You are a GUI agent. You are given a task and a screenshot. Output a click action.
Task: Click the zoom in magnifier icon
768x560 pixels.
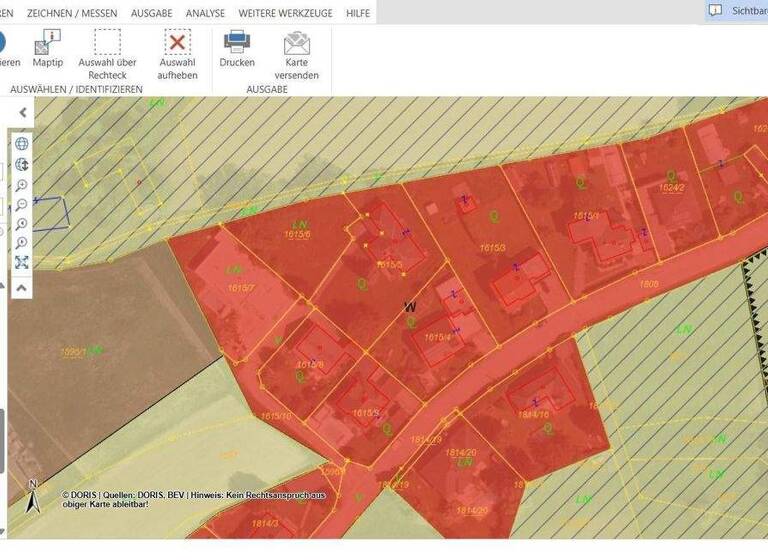(22, 186)
